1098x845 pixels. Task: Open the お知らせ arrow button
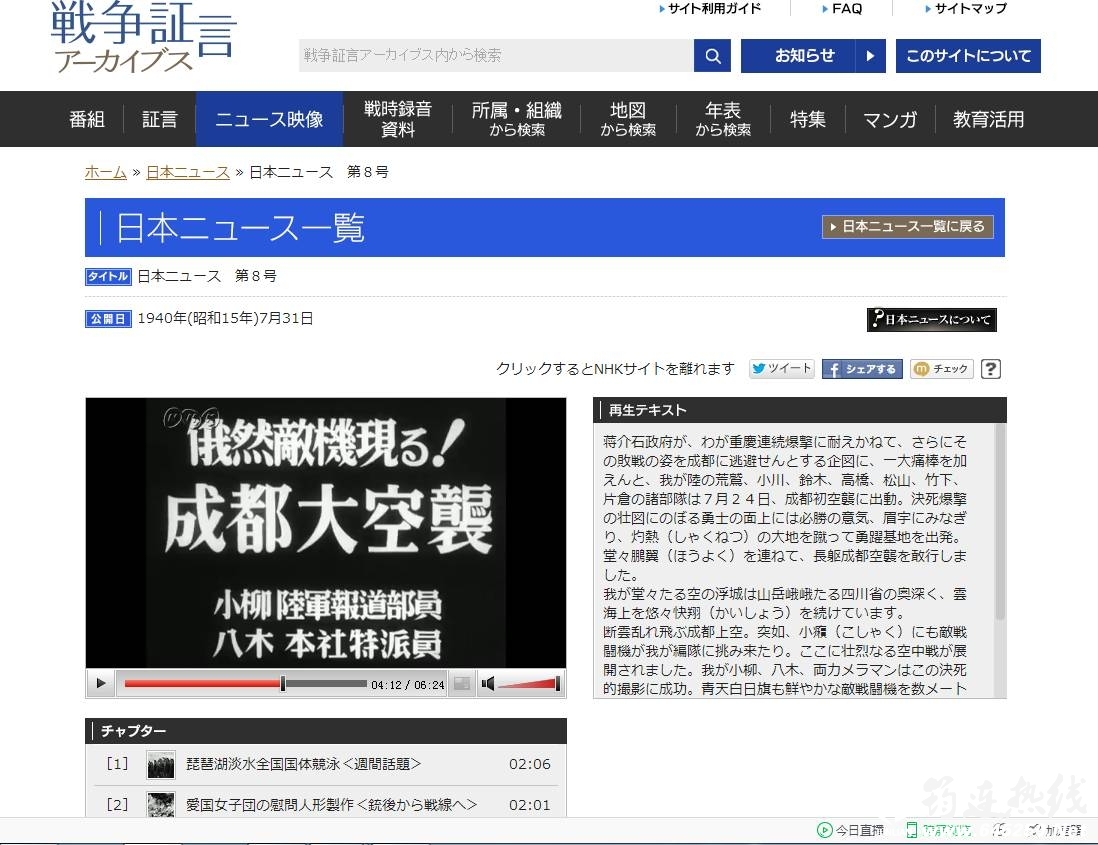pos(870,56)
